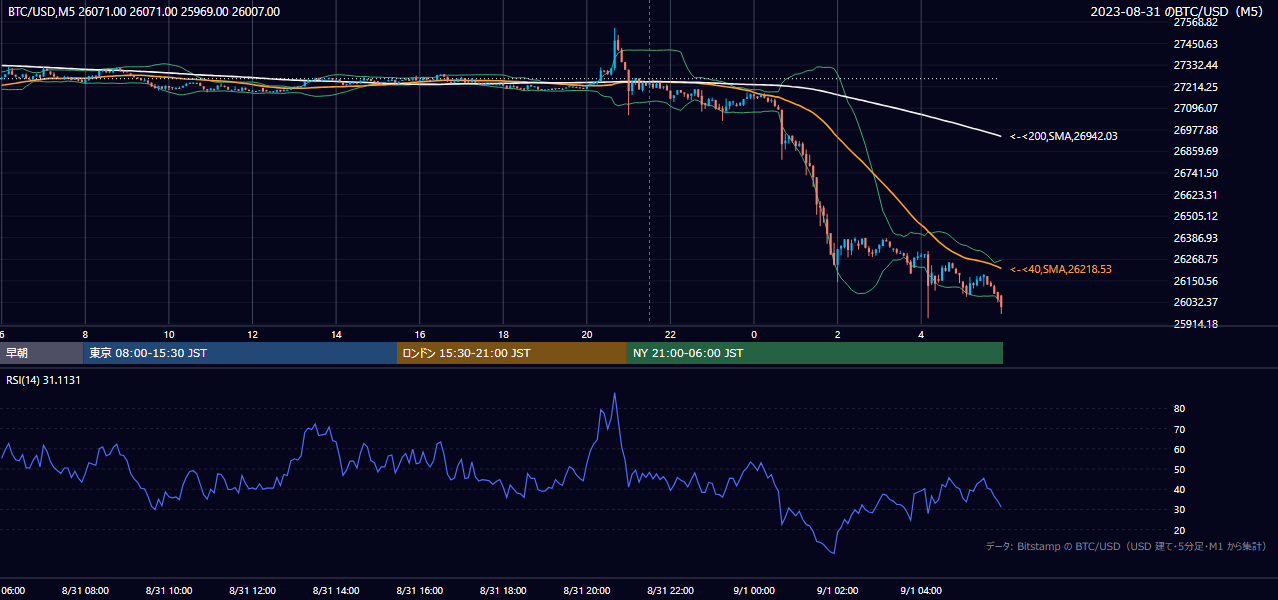Click the bottom time label 8/31 10:00
Image resolution: width=1278 pixels, height=600 pixels.
[169, 591]
